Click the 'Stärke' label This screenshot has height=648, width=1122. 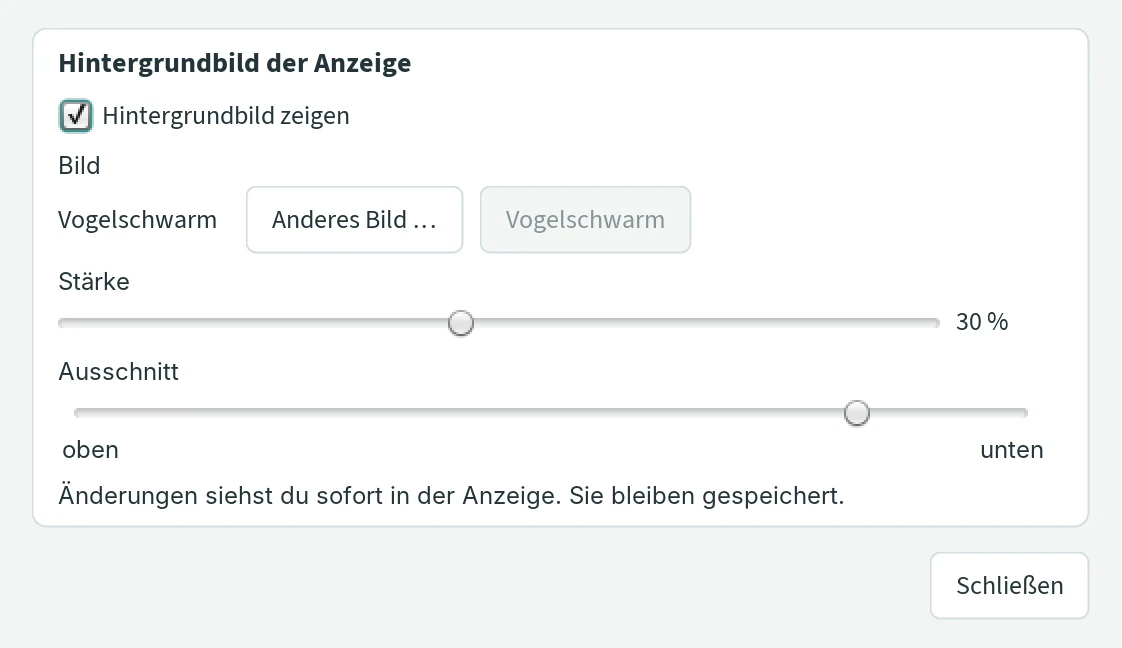(94, 281)
